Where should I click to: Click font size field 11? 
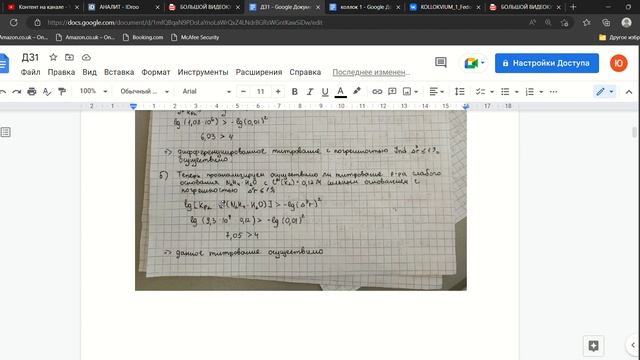pyautogui.click(x=261, y=92)
